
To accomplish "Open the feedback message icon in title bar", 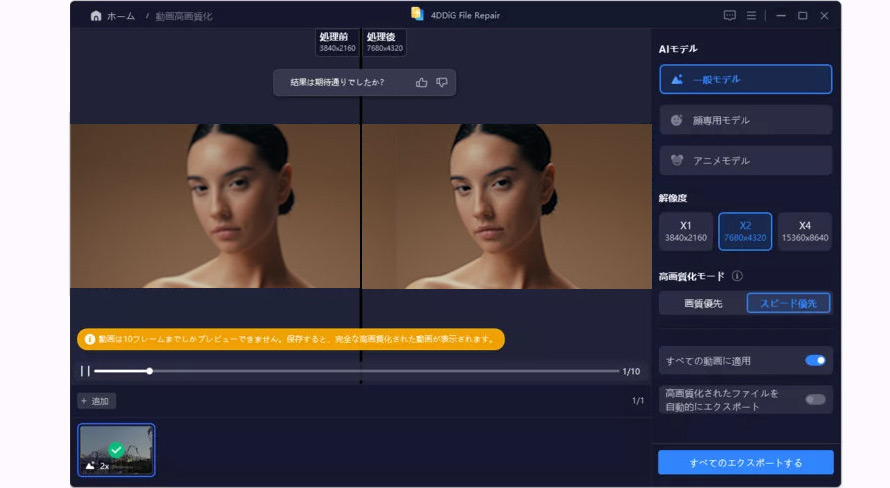I will pos(729,16).
